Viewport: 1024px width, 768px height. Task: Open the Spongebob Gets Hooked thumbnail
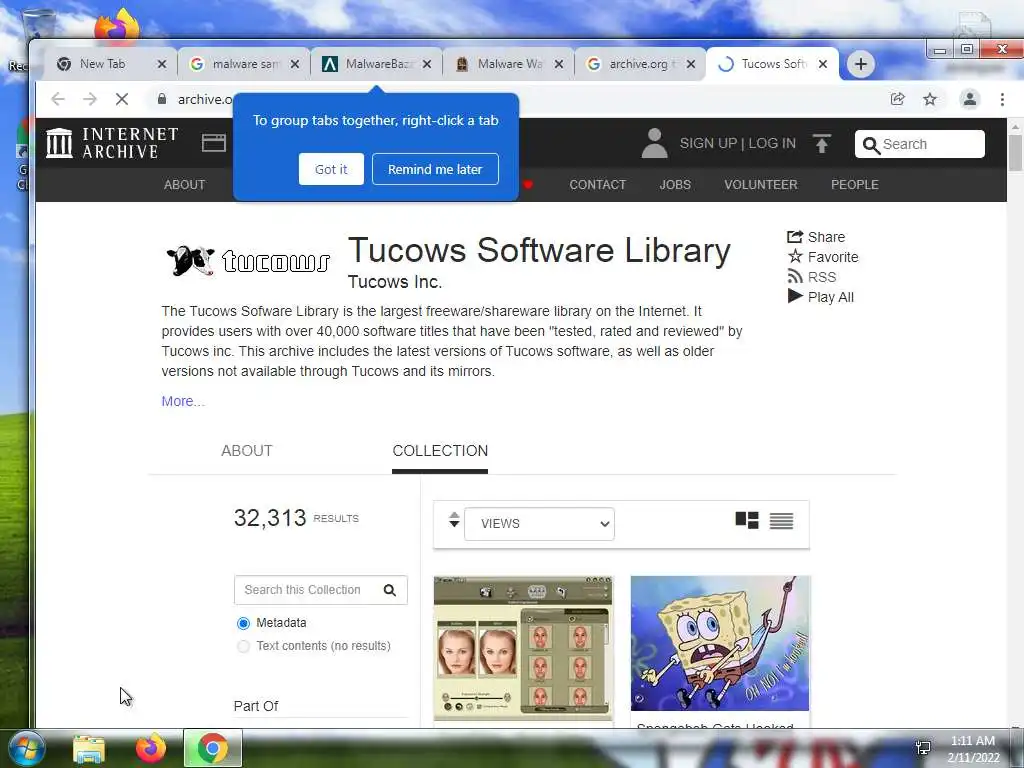pos(720,643)
